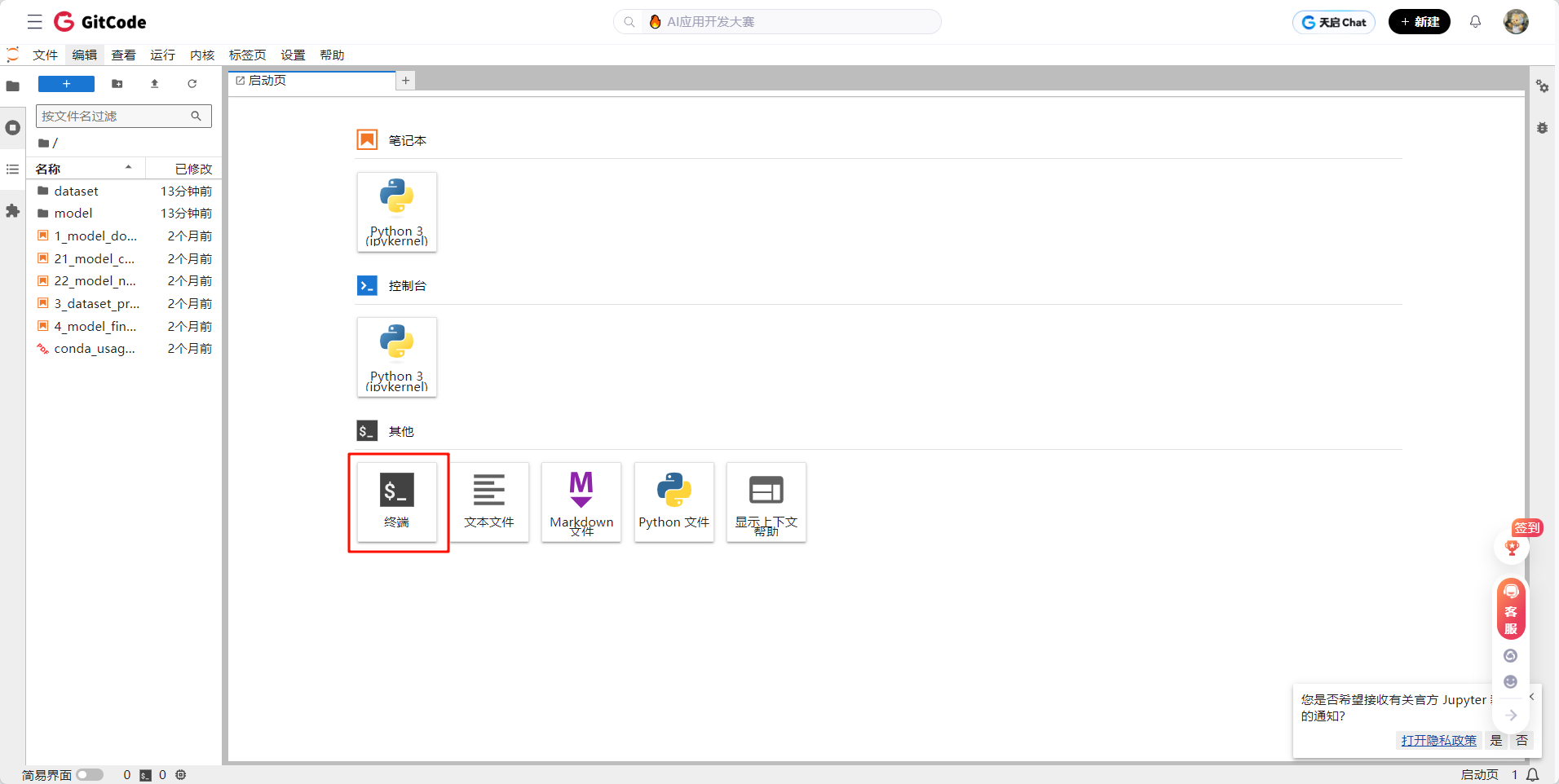Click 启动页 label in status bar
The image size is (1559, 784).
tap(1480, 775)
